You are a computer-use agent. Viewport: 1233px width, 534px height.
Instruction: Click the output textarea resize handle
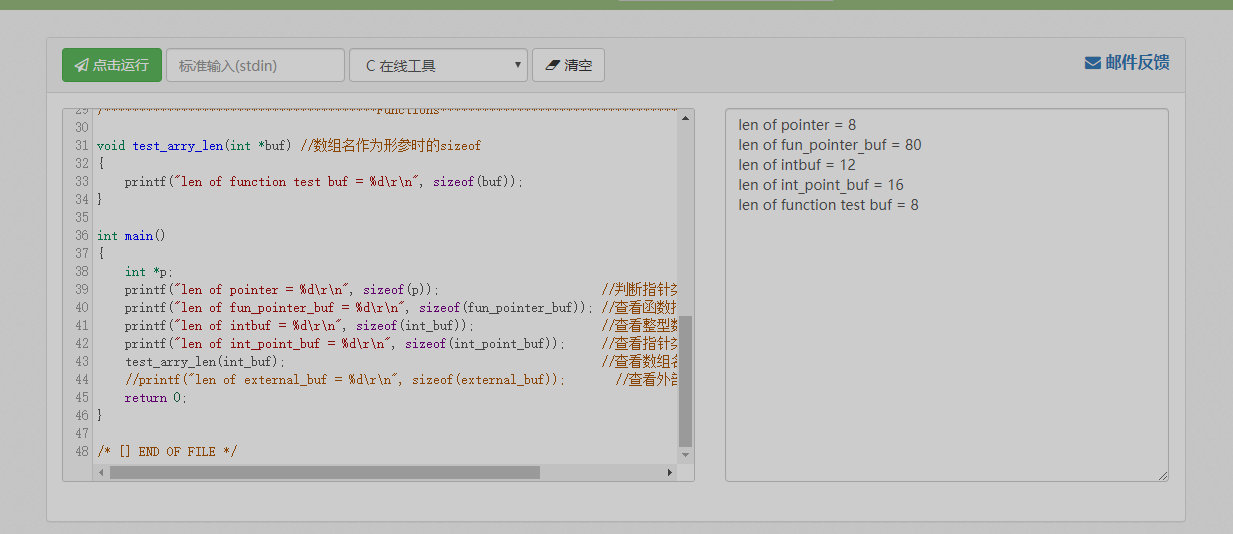click(1162, 476)
